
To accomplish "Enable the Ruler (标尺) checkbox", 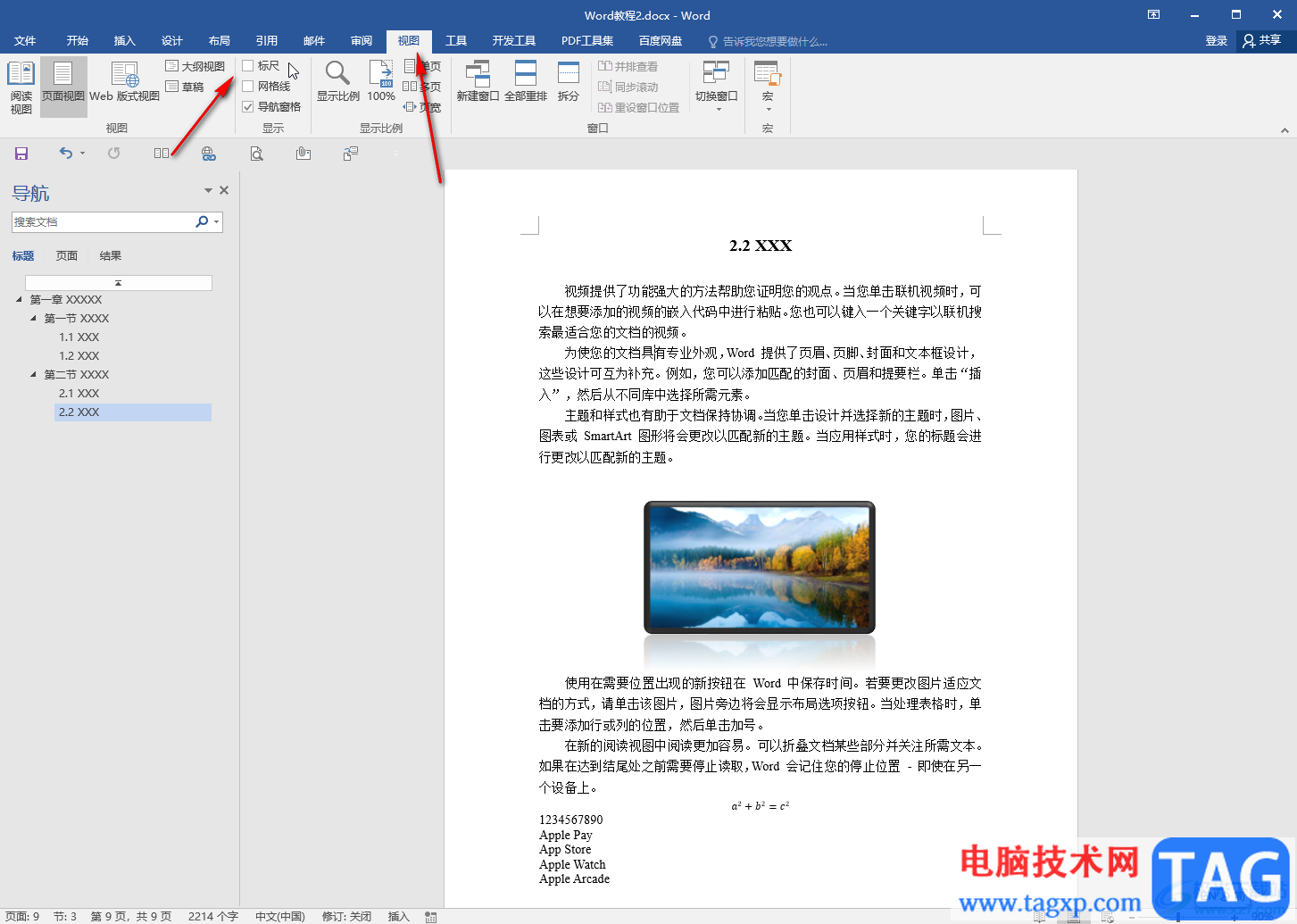I will pos(248,66).
